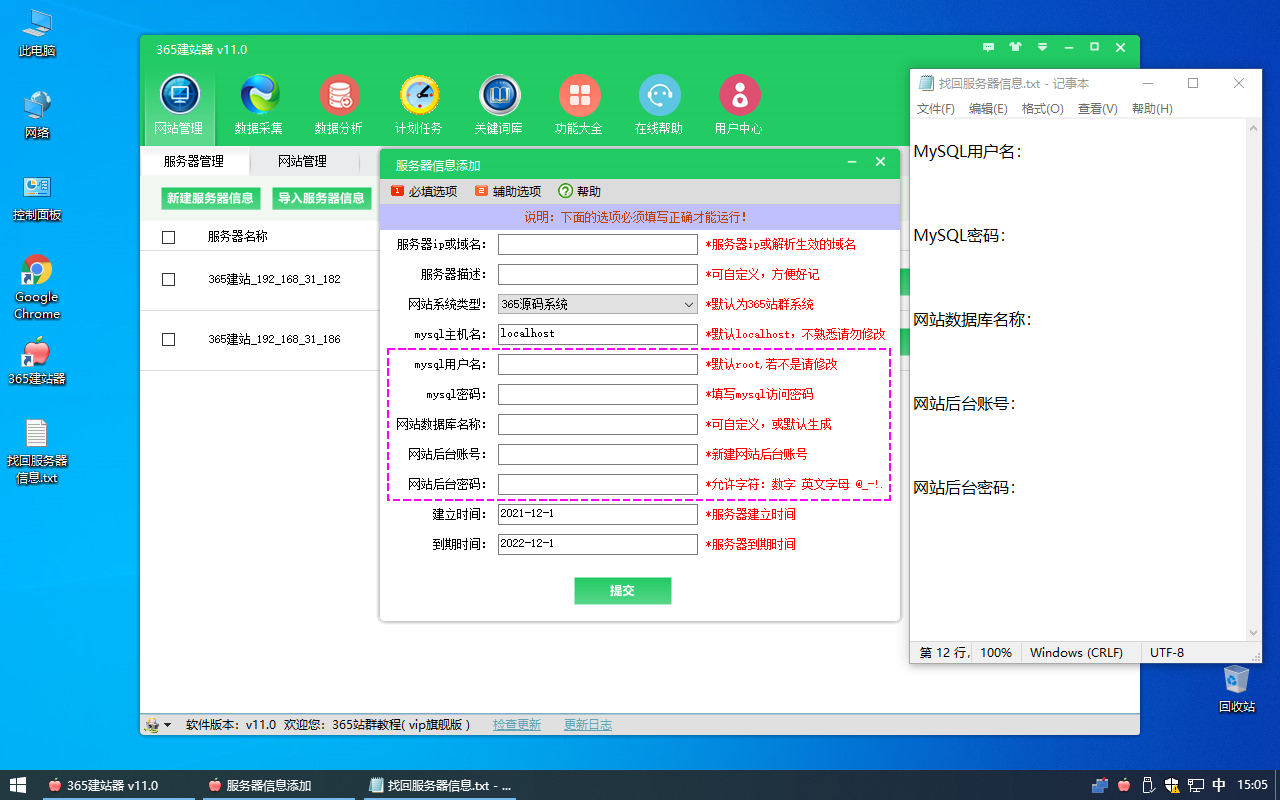Click taskbar 服务器信息添加 item
This screenshot has height=800, width=1280.
pyautogui.click(x=277, y=785)
